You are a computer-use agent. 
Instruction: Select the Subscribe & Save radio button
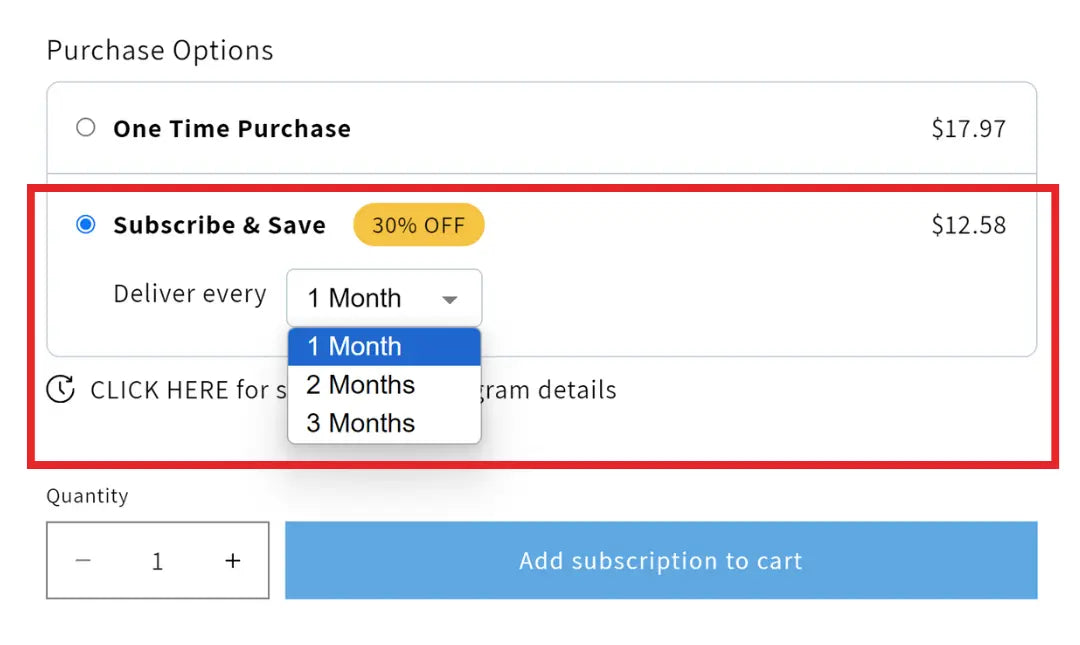pos(86,225)
